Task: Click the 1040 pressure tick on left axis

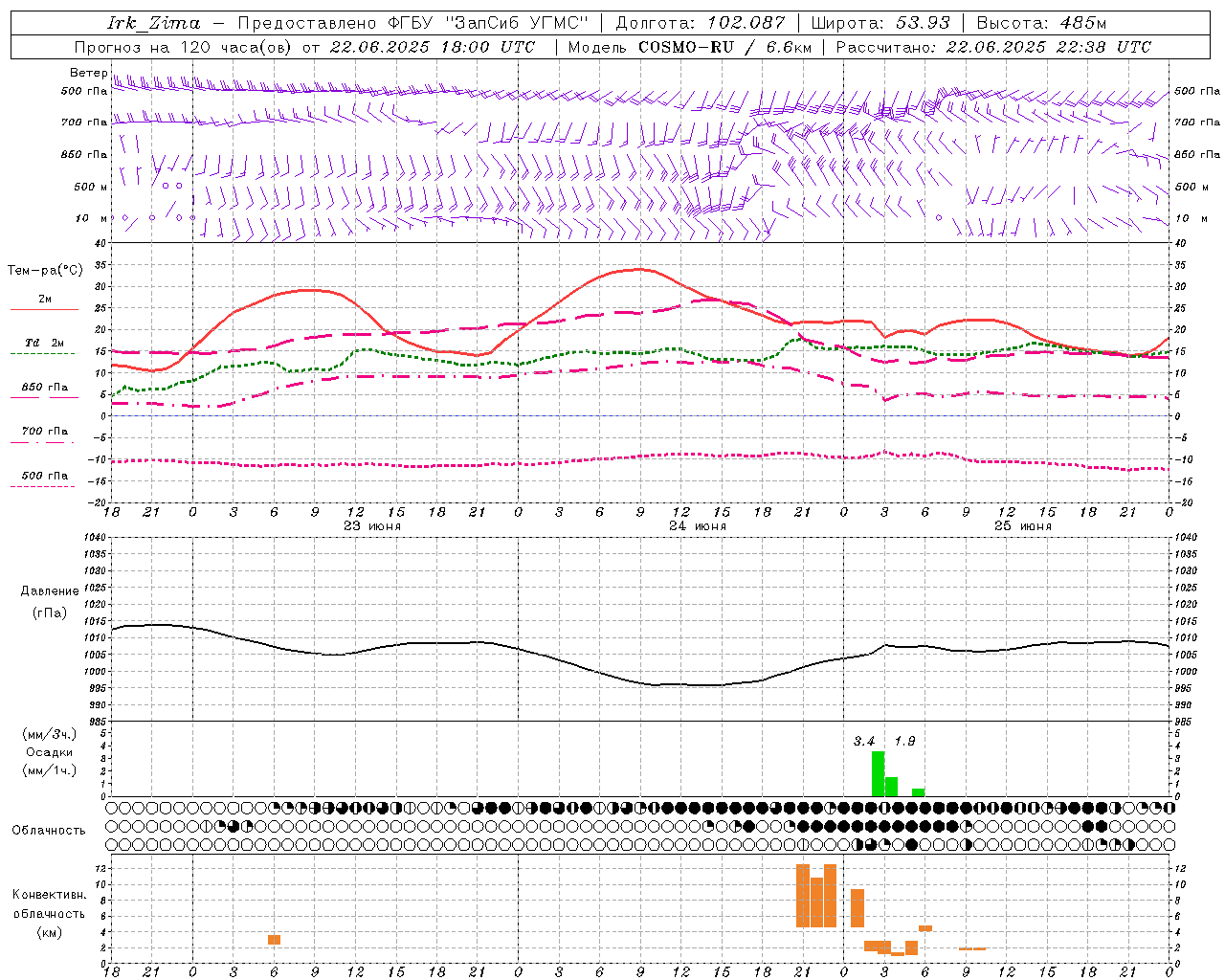Action: [96, 537]
